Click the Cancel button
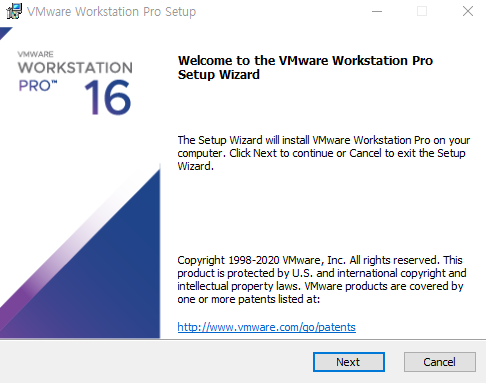Viewport: 486px width, 383px height. click(x=440, y=362)
